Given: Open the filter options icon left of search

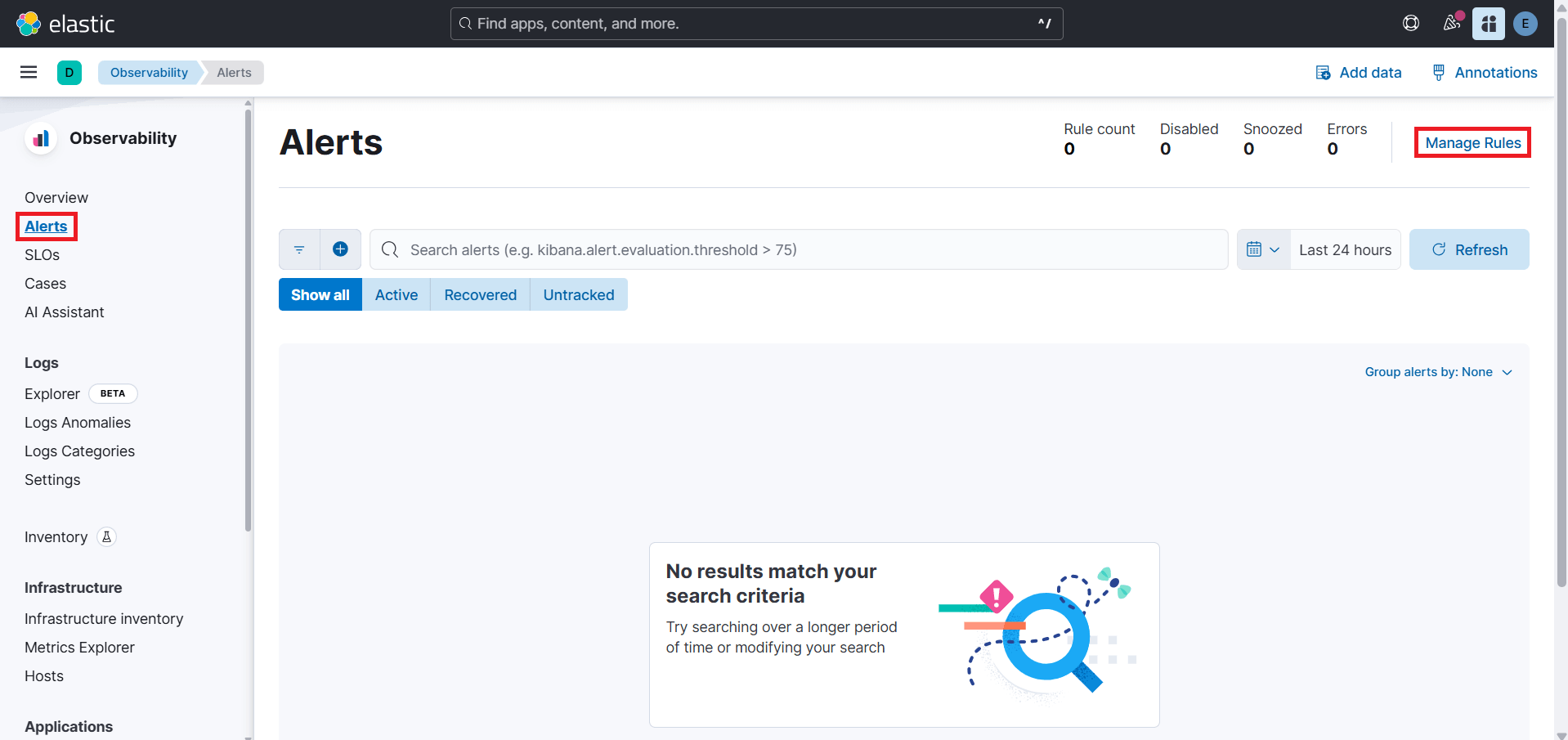Looking at the screenshot, I should click(298, 249).
